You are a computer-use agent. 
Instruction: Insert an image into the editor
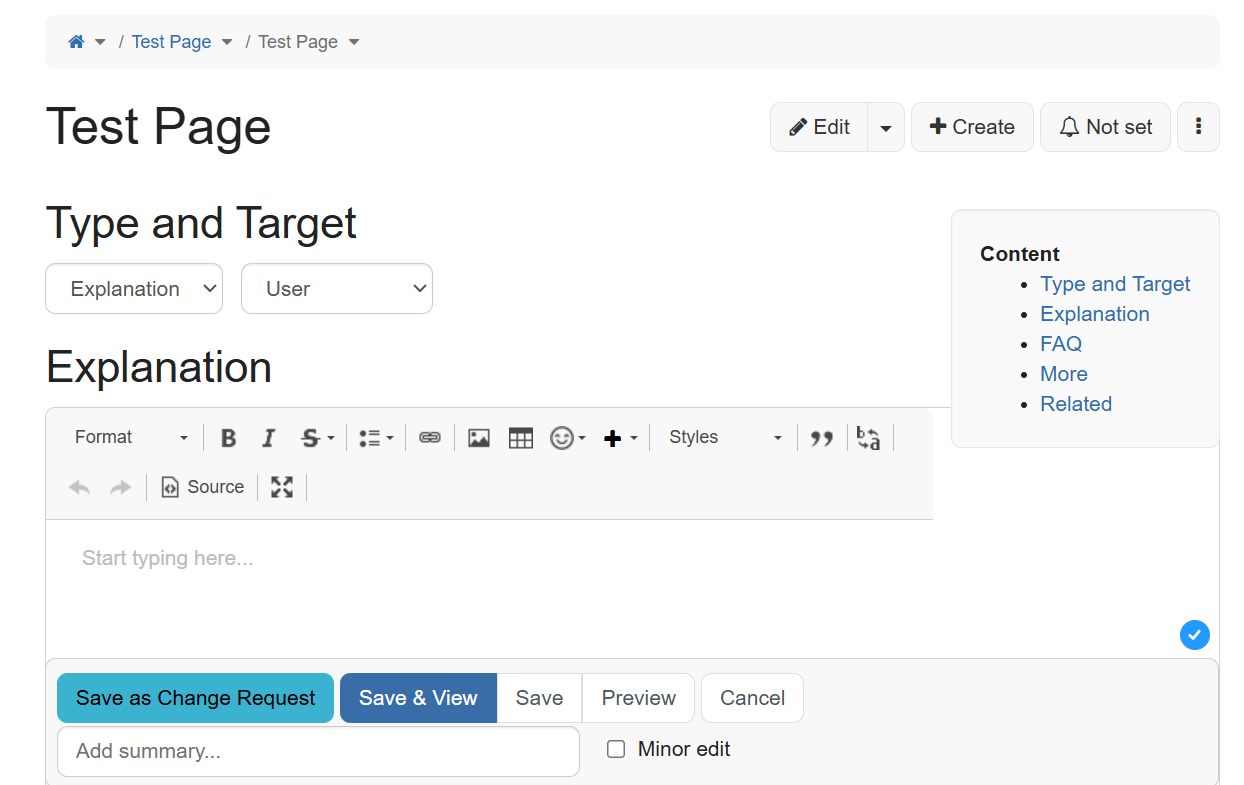479,438
